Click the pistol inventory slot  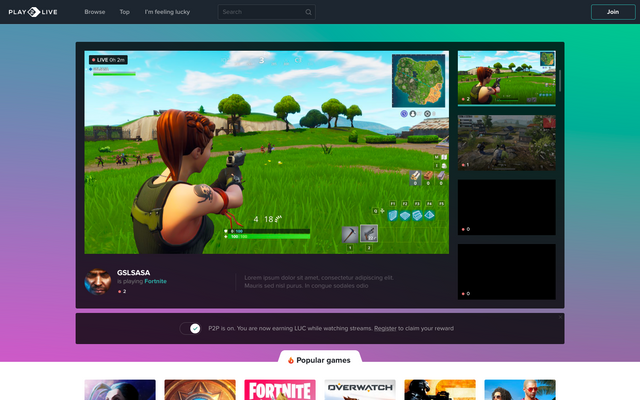[x=369, y=233]
